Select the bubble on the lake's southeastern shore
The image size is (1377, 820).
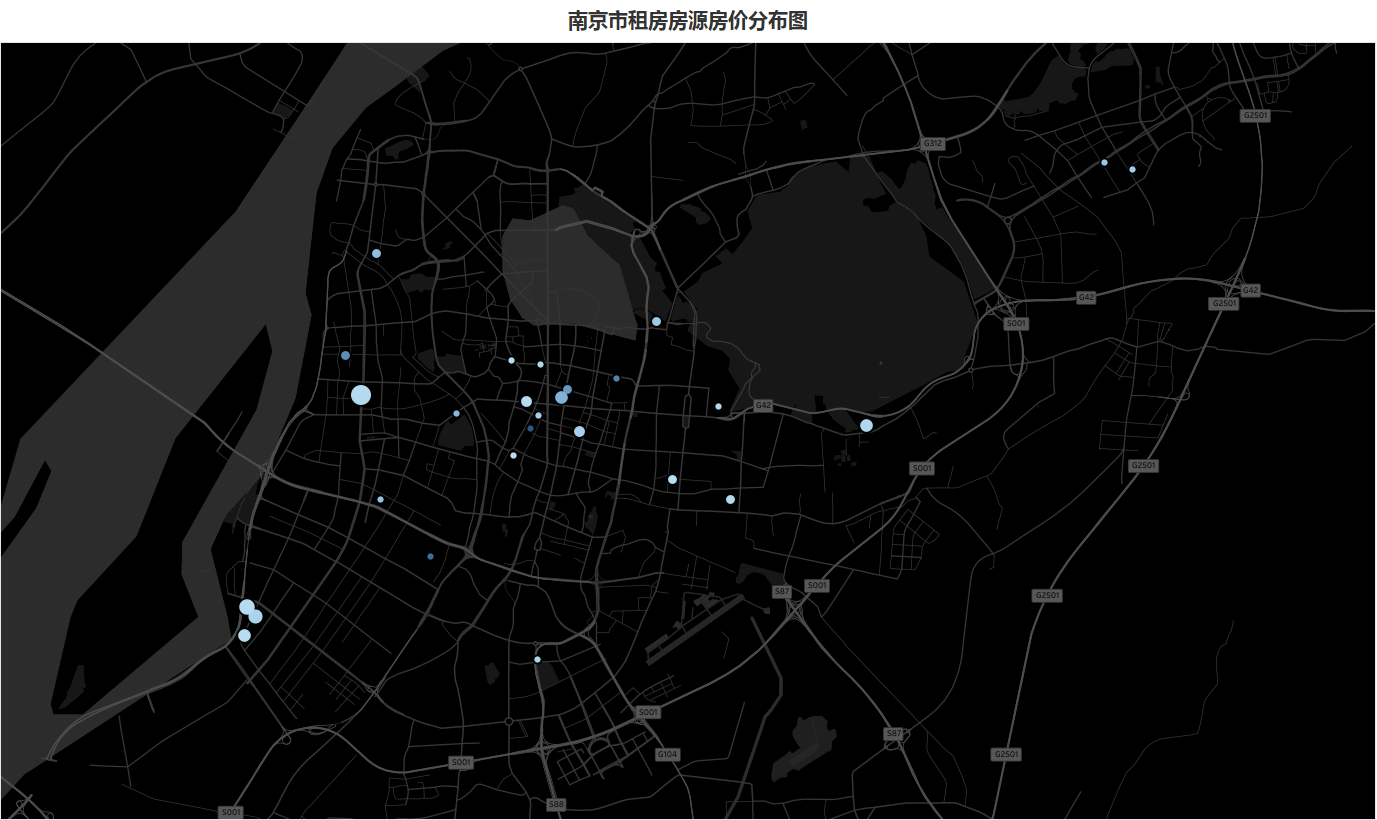[x=866, y=425]
